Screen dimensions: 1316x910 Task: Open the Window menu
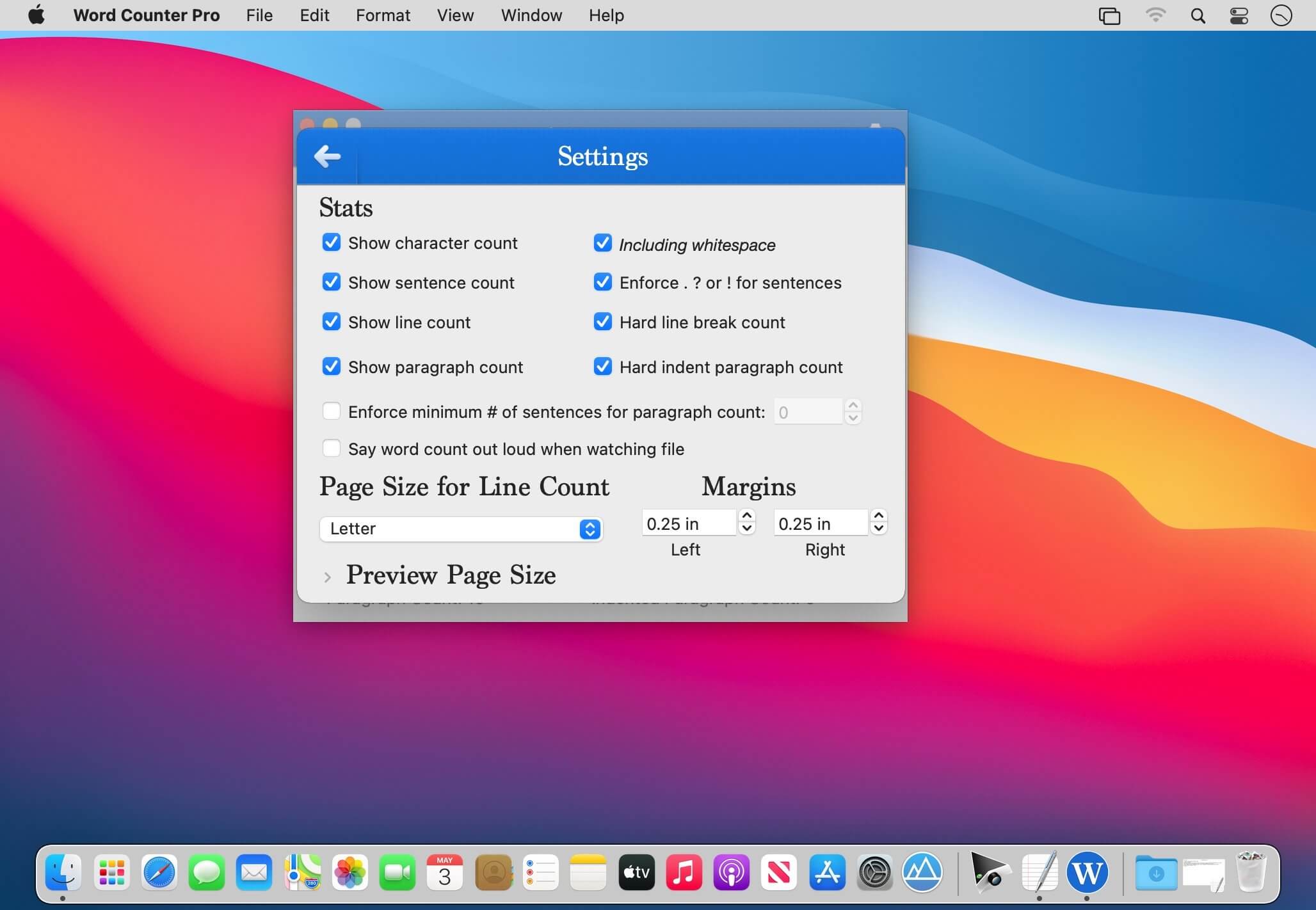click(x=531, y=15)
